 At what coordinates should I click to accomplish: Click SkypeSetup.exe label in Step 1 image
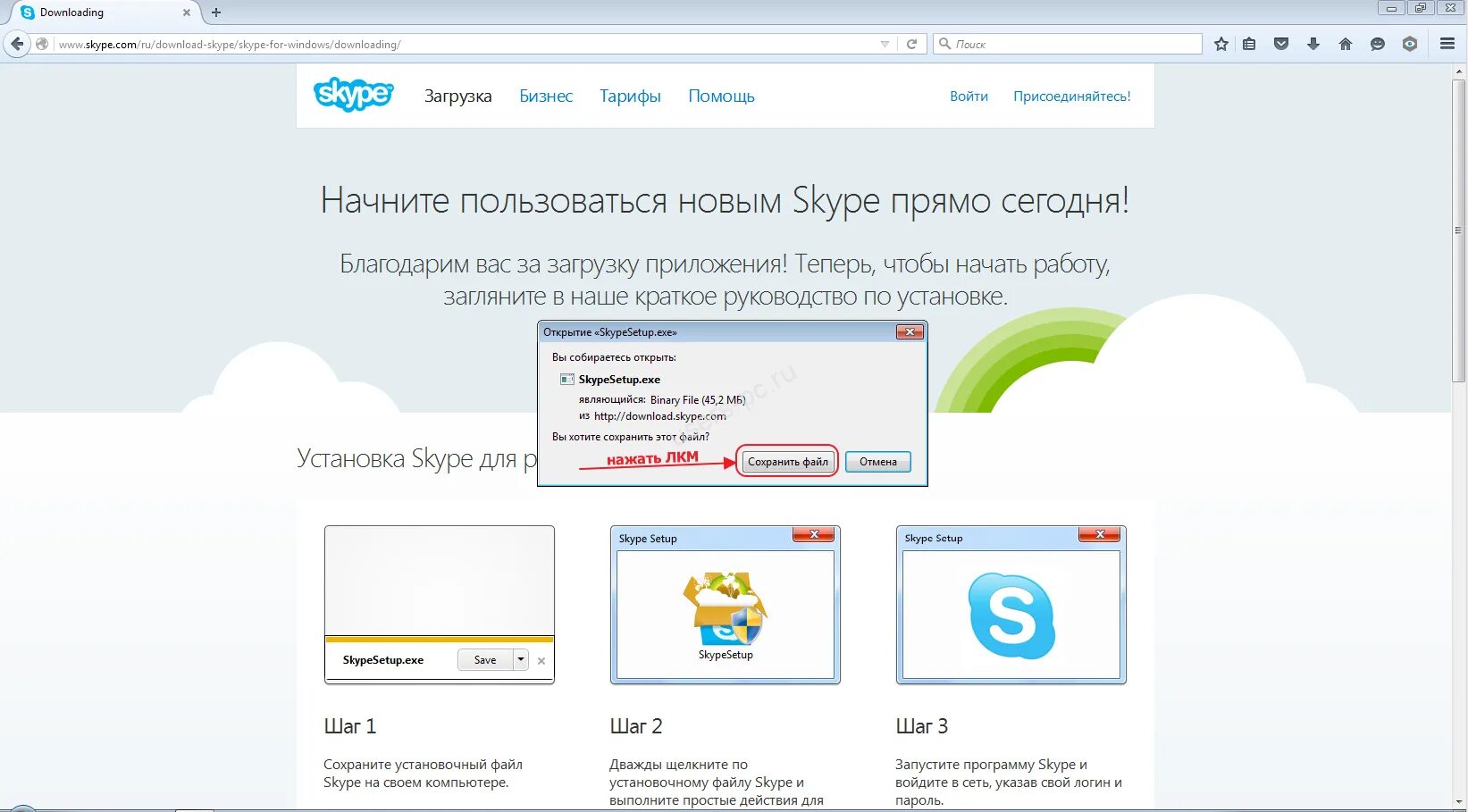point(383,660)
